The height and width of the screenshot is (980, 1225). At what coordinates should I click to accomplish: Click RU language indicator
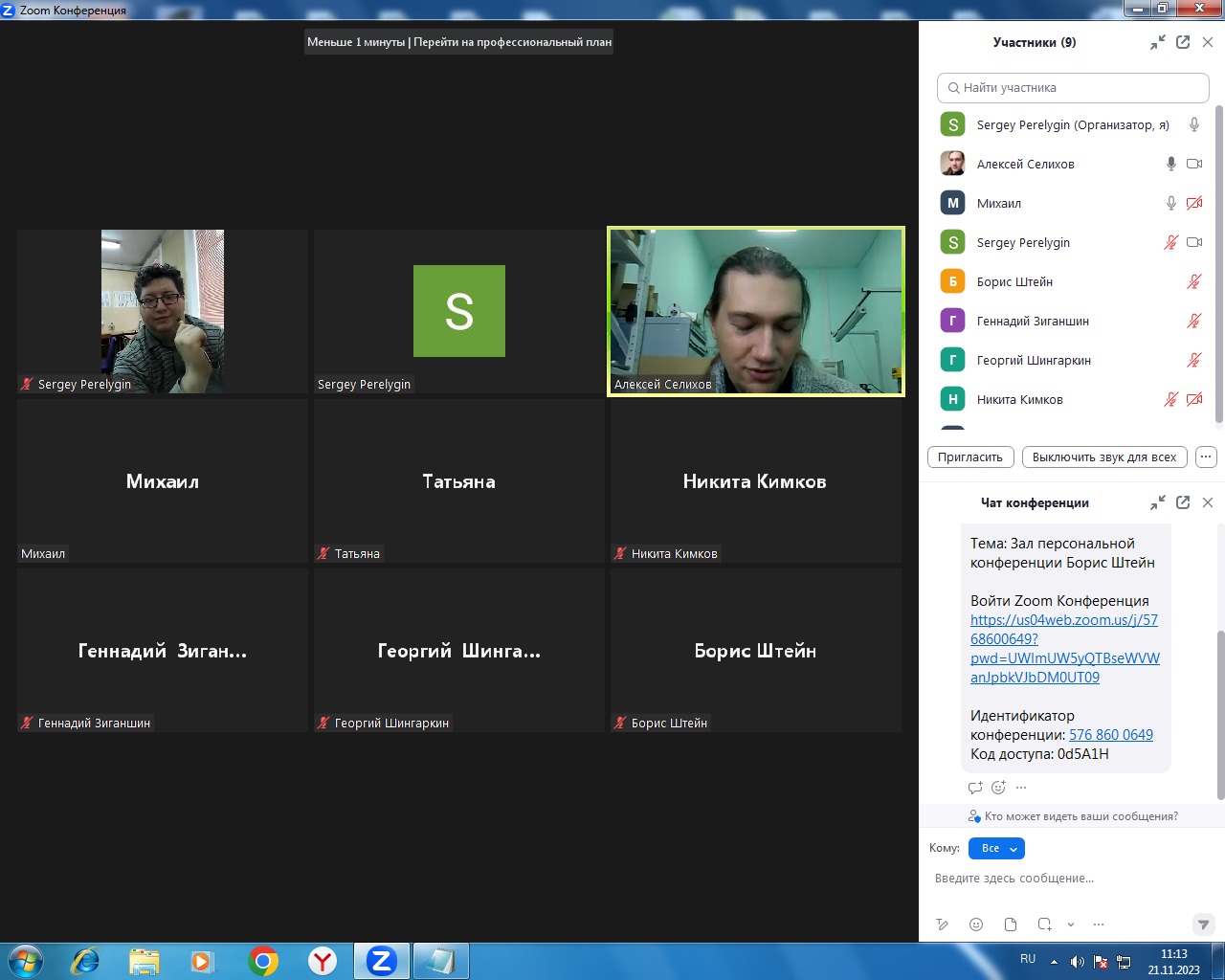(1028, 959)
